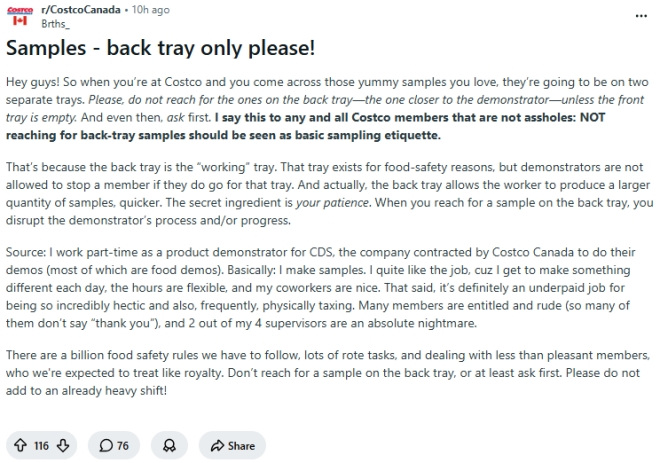Viewport: 660px width, 463px height.
Task: Give an award using the award icon
Action: [169, 445]
